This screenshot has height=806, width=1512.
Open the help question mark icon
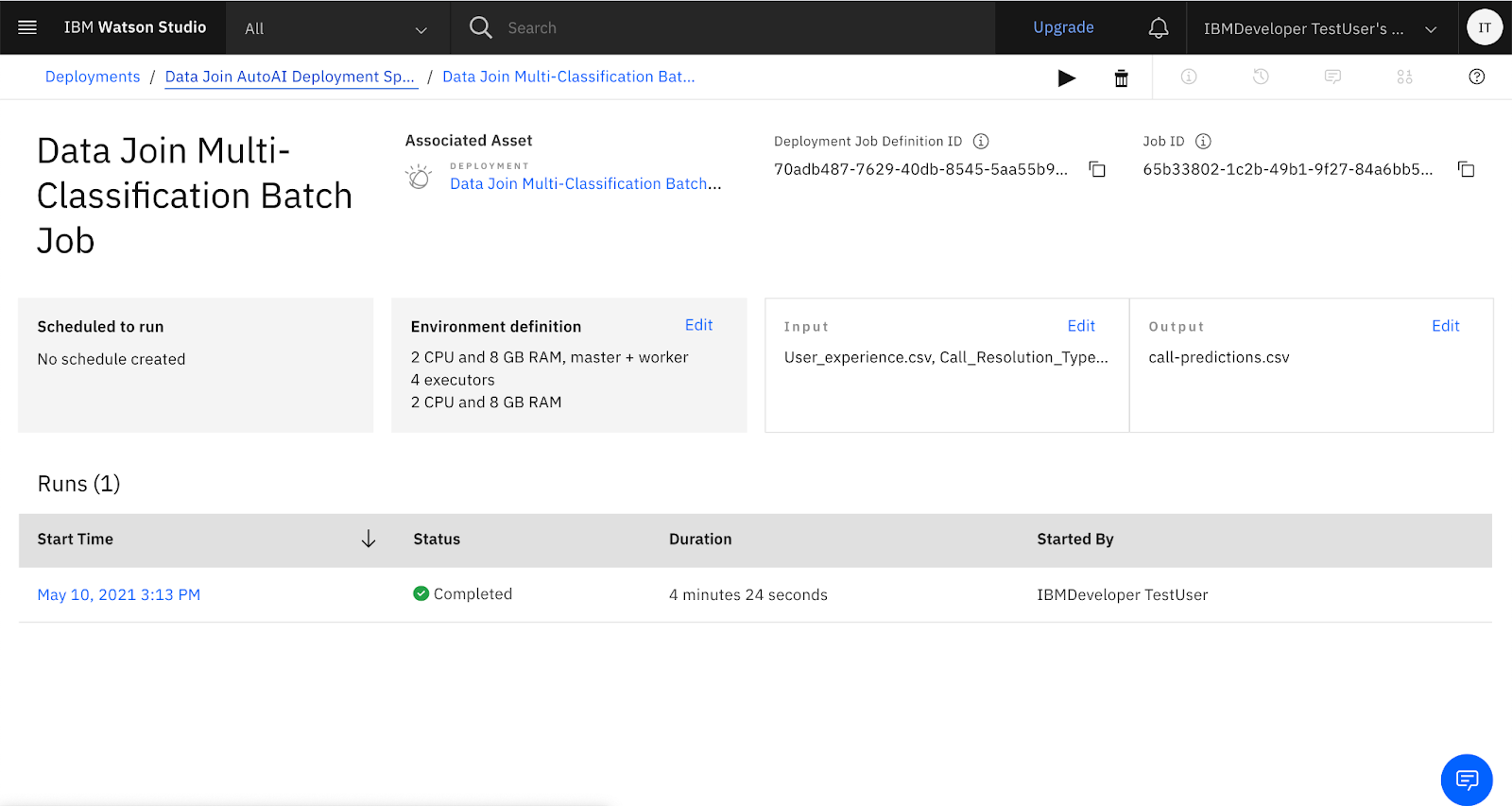pos(1476,77)
